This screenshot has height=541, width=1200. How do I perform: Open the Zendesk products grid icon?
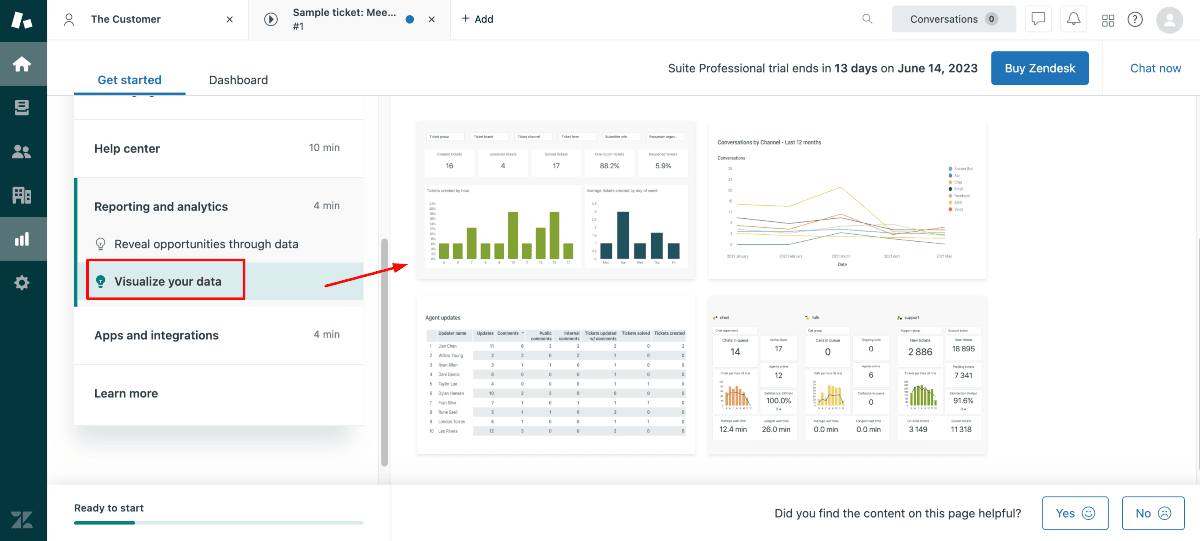tap(1108, 20)
